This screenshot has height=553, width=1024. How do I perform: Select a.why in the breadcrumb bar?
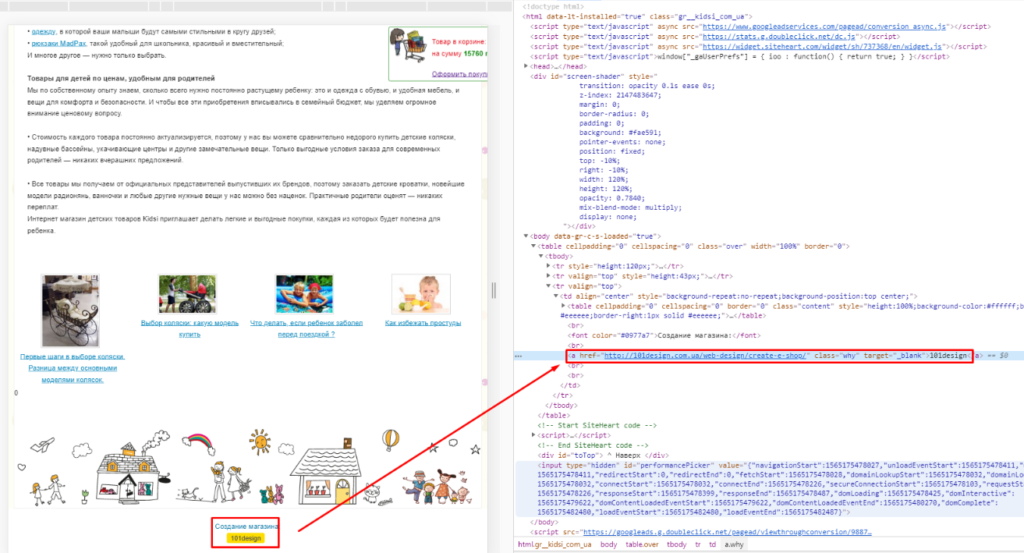tap(733, 544)
